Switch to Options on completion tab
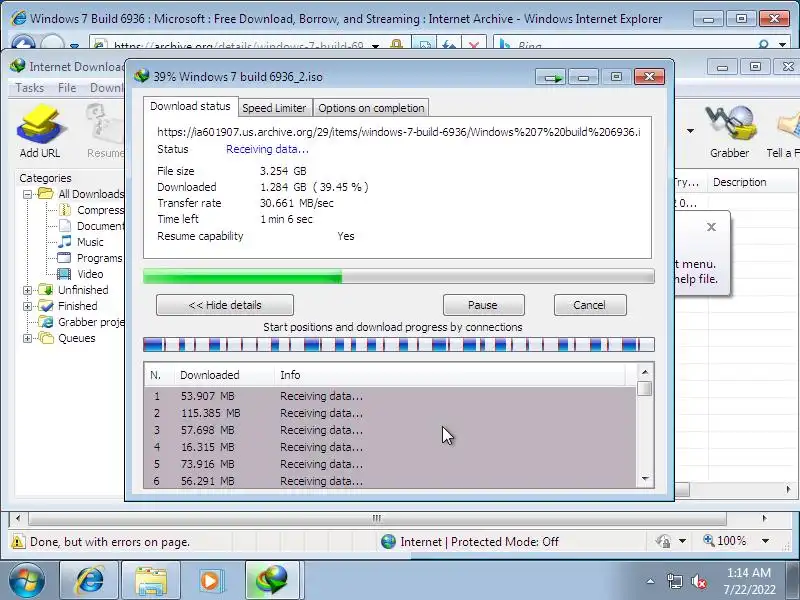The image size is (800, 600). point(371,108)
